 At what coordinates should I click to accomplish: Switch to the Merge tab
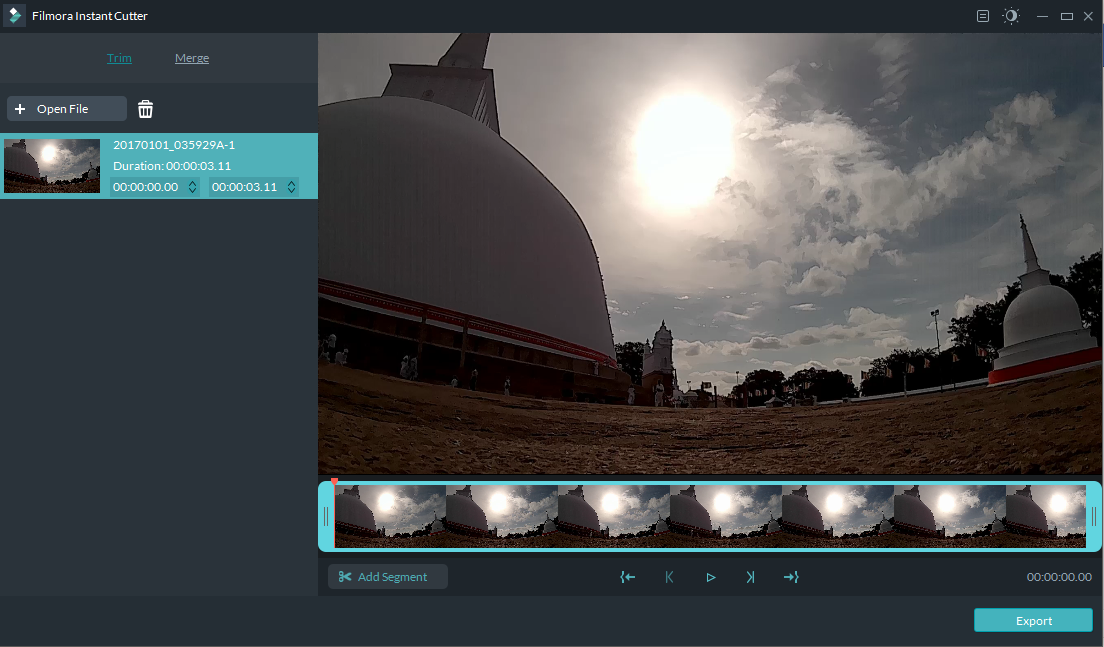click(191, 57)
